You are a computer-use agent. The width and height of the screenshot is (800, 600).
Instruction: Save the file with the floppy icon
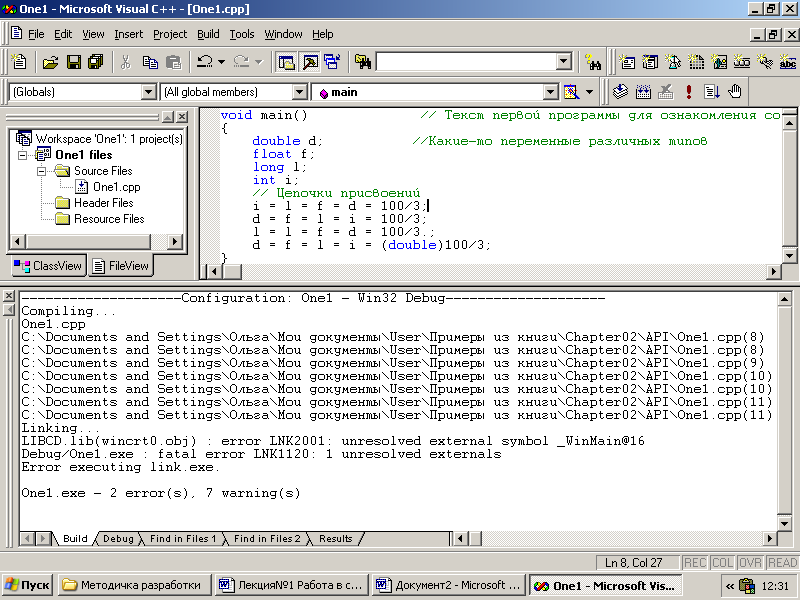[x=73, y=62]
